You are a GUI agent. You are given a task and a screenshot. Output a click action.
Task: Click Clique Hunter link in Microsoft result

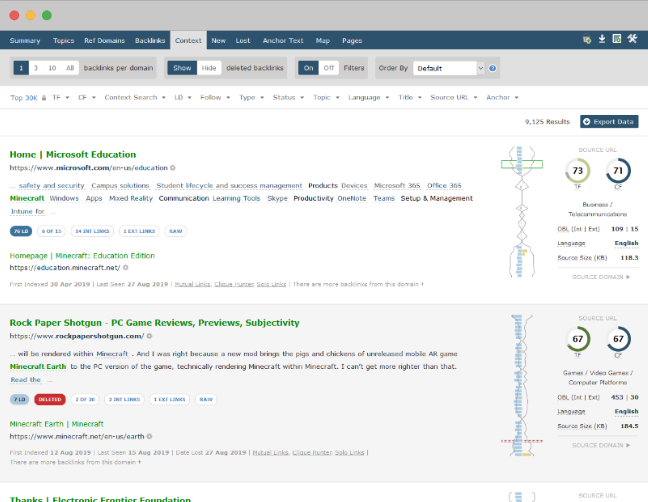pos(234,284)
